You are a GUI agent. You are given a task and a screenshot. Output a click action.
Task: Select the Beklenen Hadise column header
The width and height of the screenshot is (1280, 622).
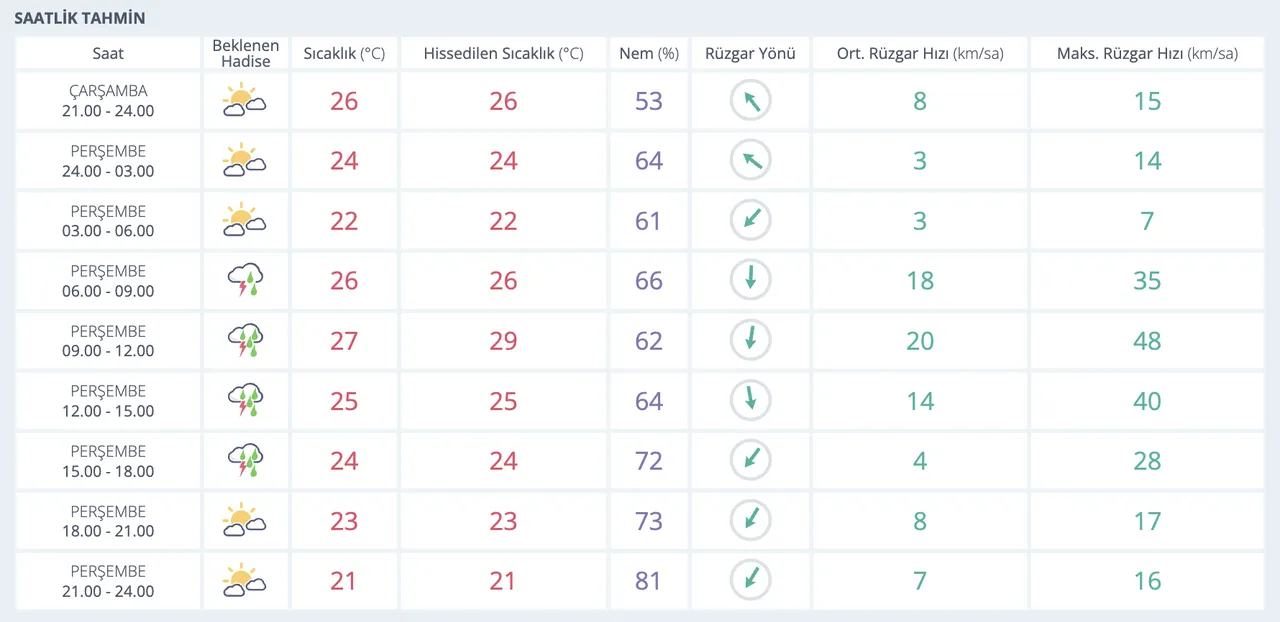245,54
